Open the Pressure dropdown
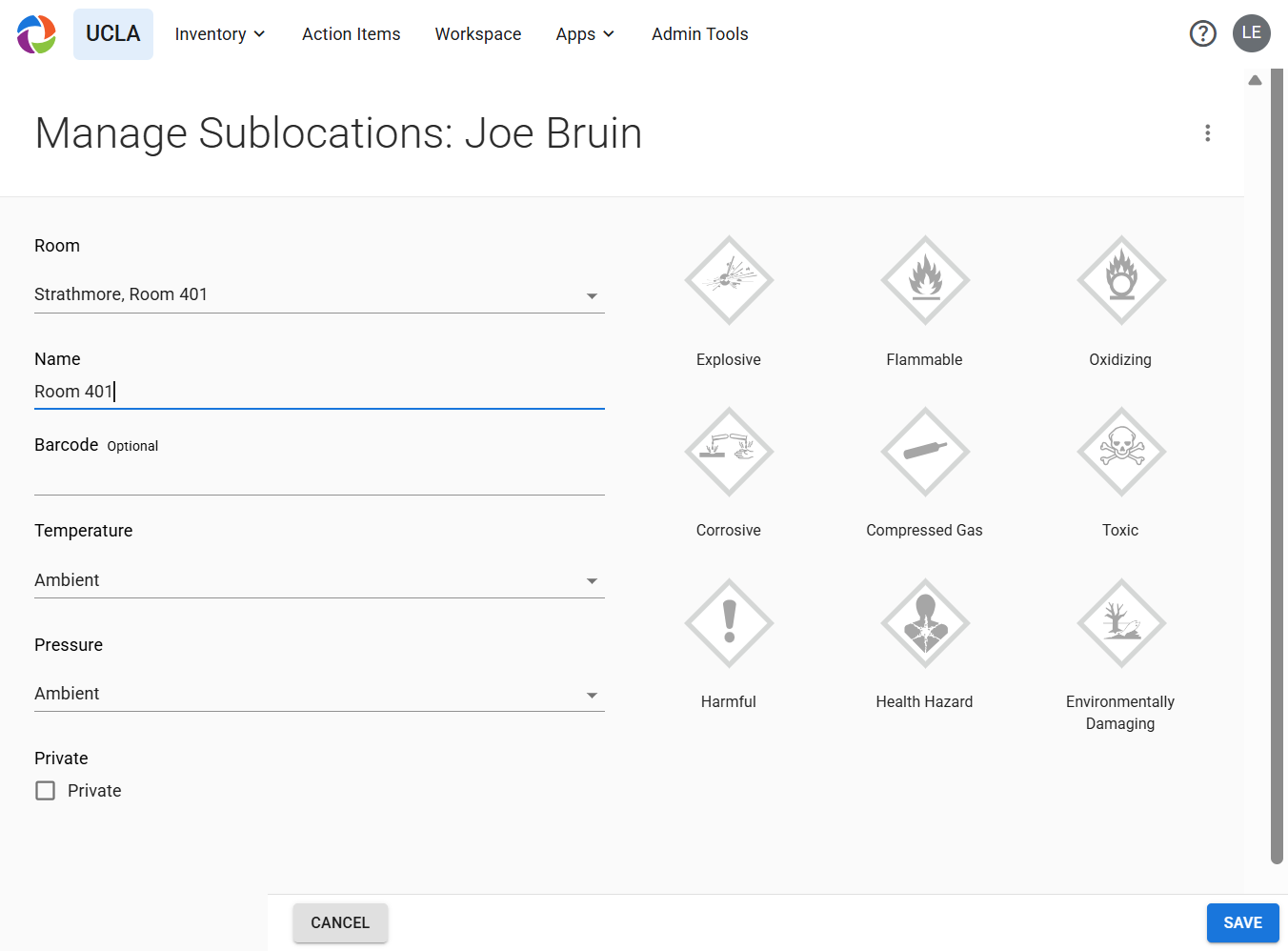Screen dimensions: 1288x951 [319, 694]
